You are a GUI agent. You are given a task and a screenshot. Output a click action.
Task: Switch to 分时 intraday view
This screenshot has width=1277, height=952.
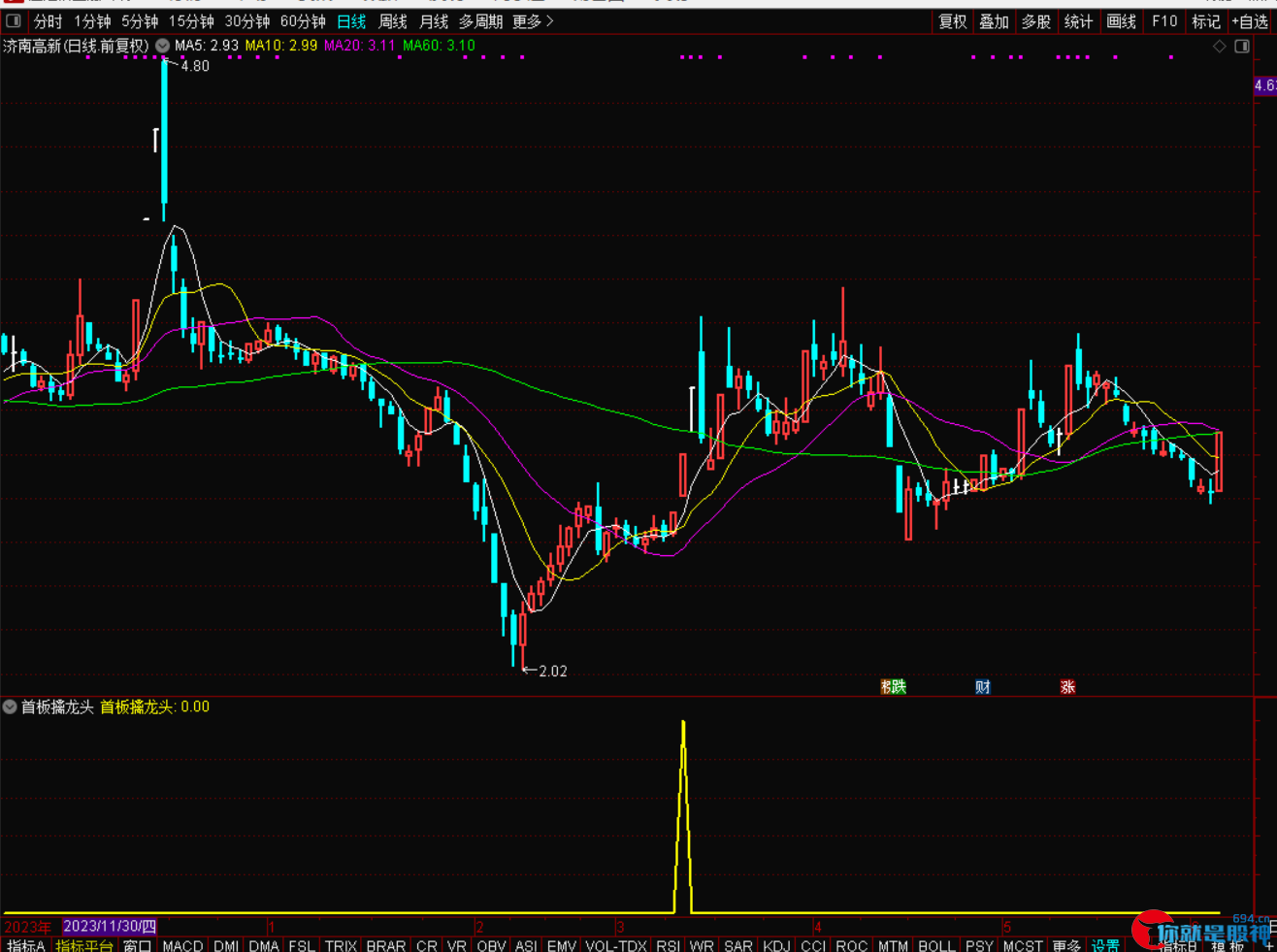tap(48, 21)
